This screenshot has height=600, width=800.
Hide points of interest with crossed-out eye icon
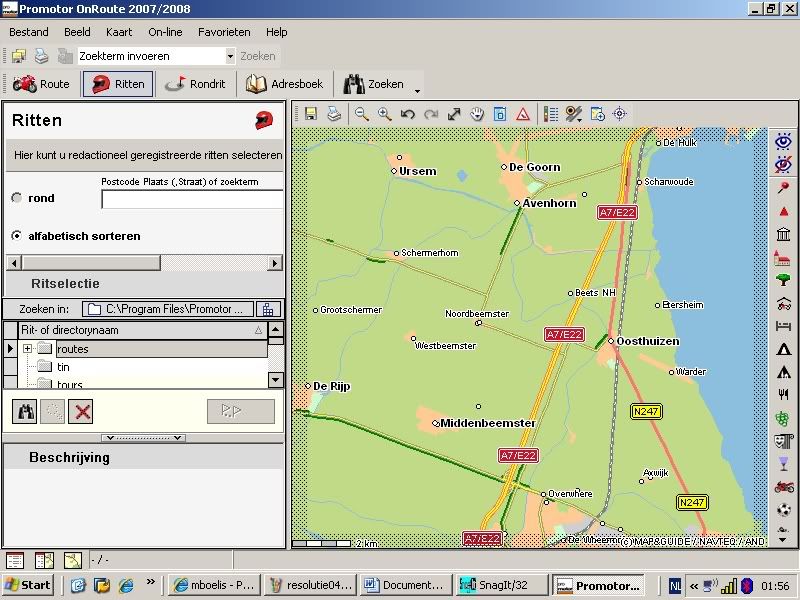(x=784, y=164)
